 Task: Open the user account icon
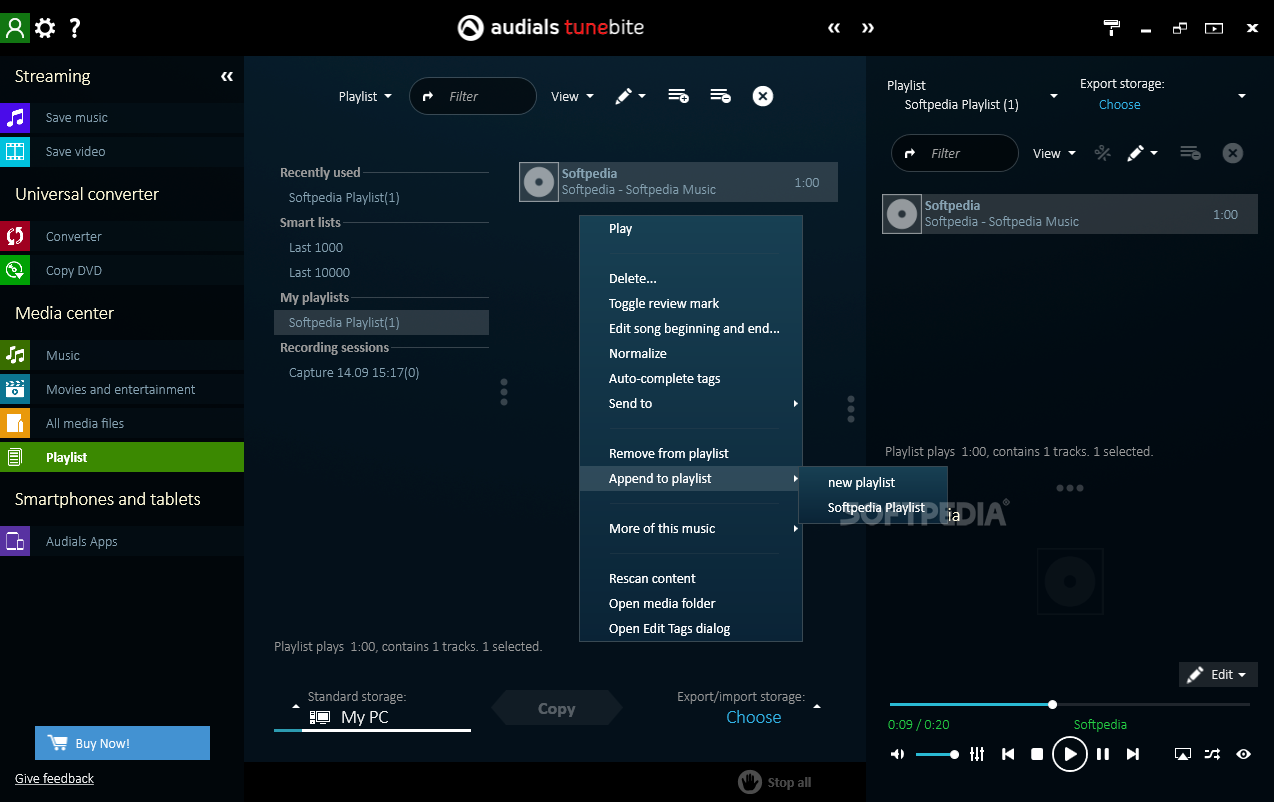point(15,27)
